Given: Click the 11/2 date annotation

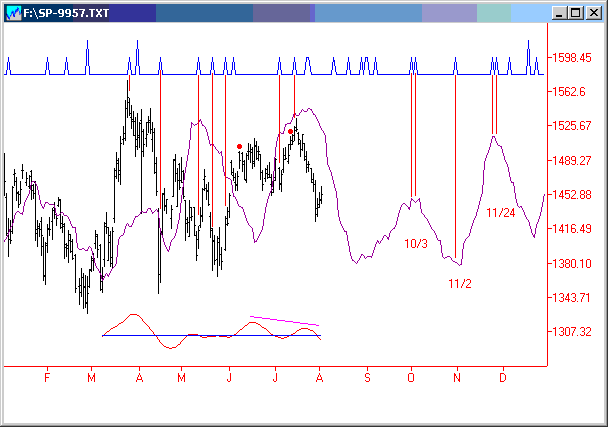Looking at the screenshot, I should [x=460, y=284].
